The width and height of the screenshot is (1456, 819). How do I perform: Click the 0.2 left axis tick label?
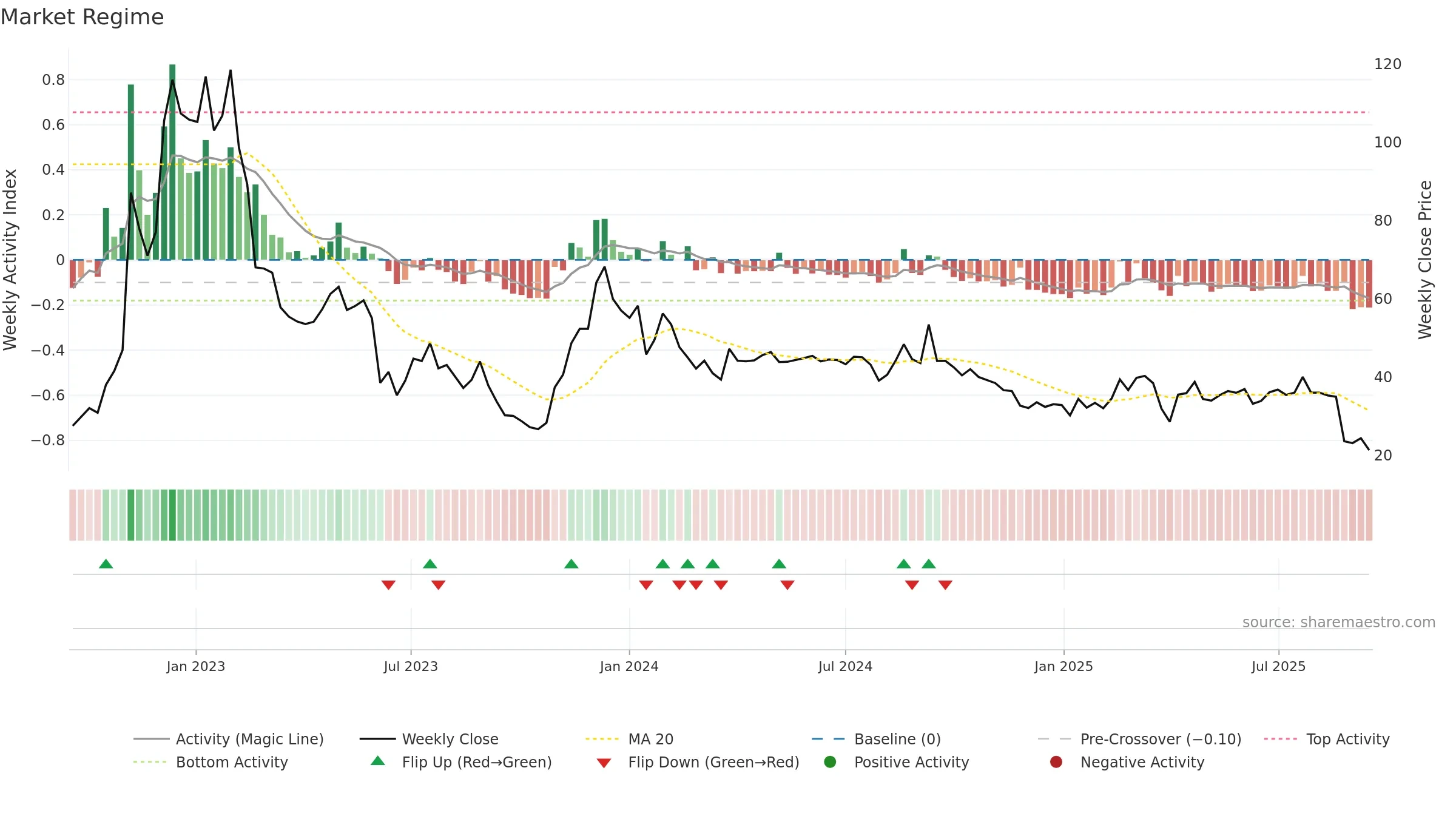(x=53, y=215)
